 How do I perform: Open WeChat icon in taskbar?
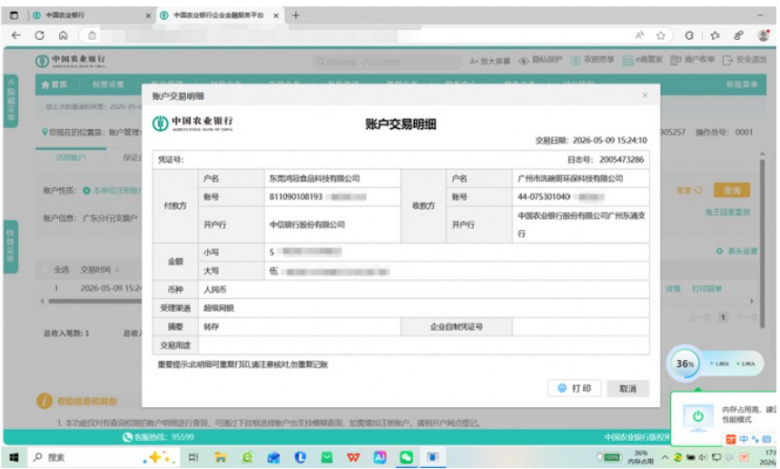[x=406, y=457]
